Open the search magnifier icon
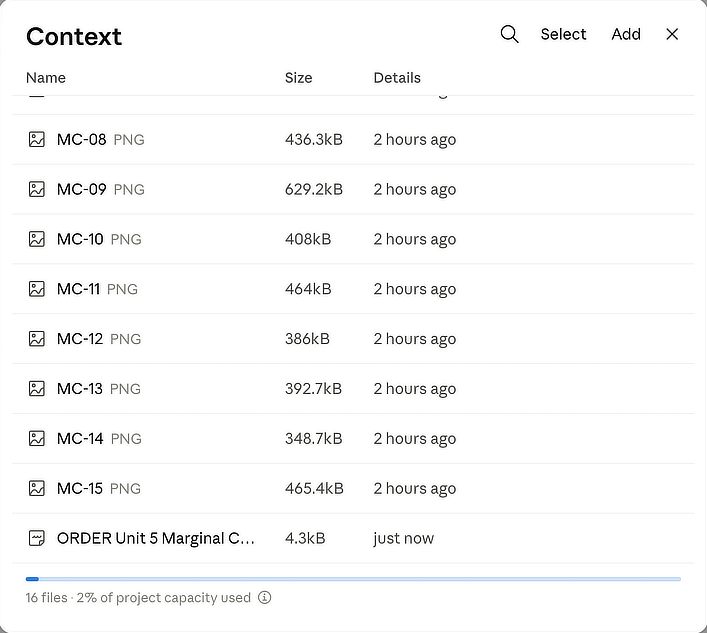This screenshot has width=707, height=633. pos(510,34)
